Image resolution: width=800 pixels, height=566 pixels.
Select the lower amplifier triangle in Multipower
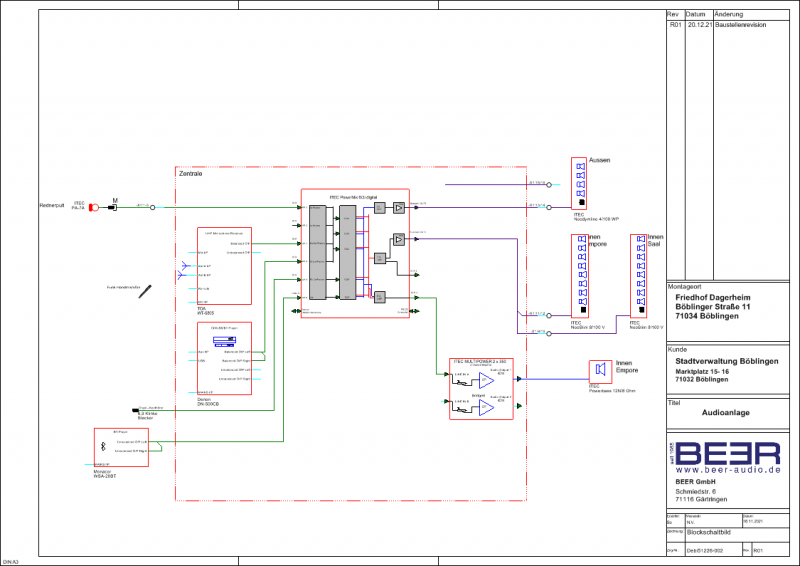tap(485, 406)
